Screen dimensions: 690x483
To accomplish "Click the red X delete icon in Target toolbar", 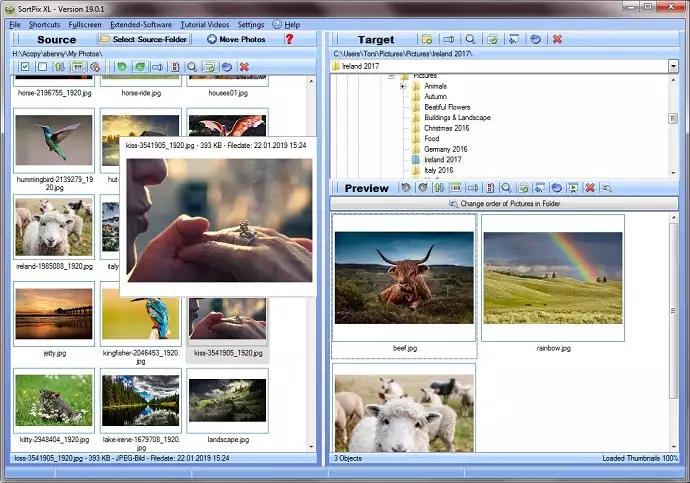I will [557, 39].
